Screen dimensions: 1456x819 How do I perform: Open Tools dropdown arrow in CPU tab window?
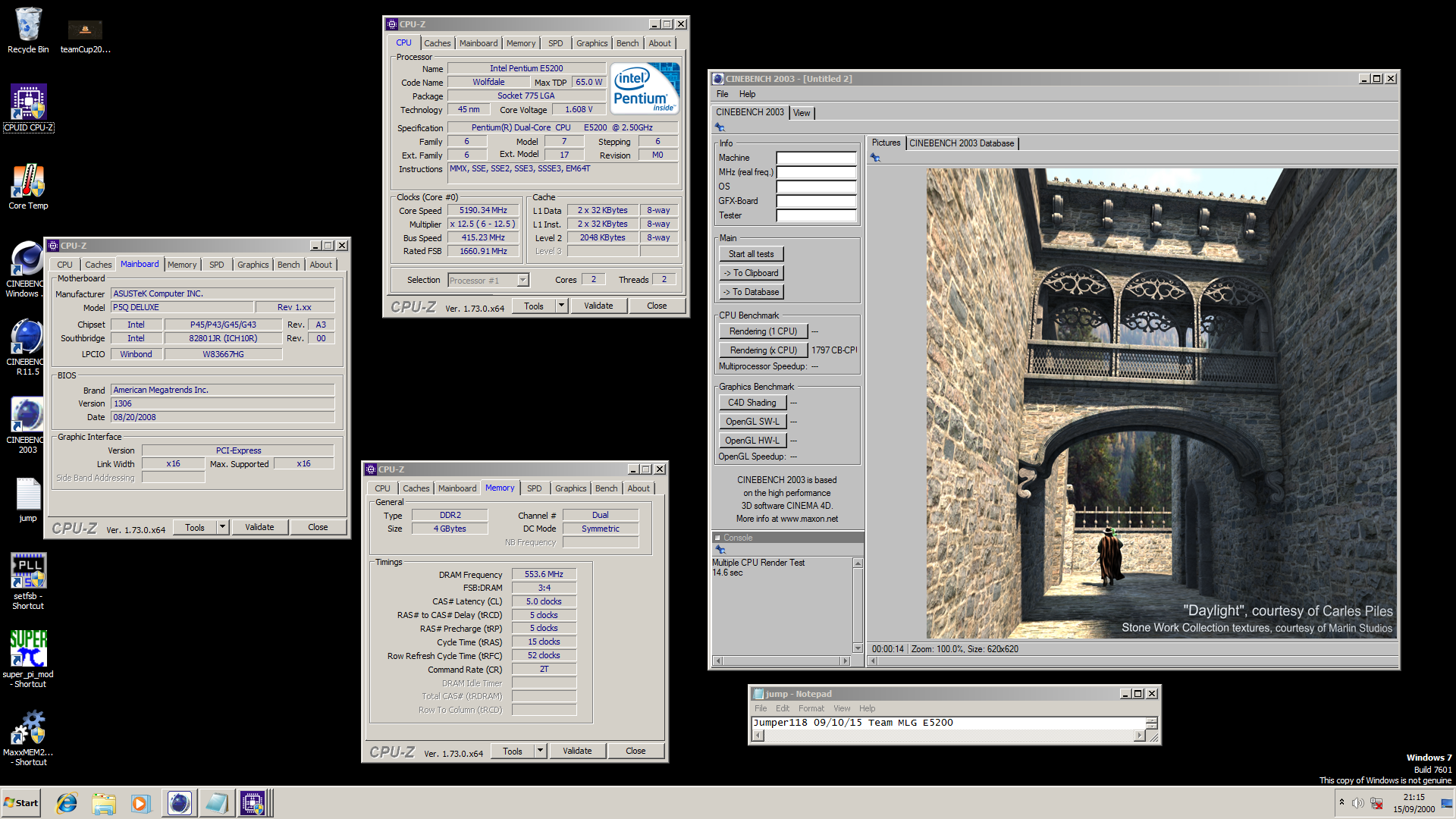561,306
